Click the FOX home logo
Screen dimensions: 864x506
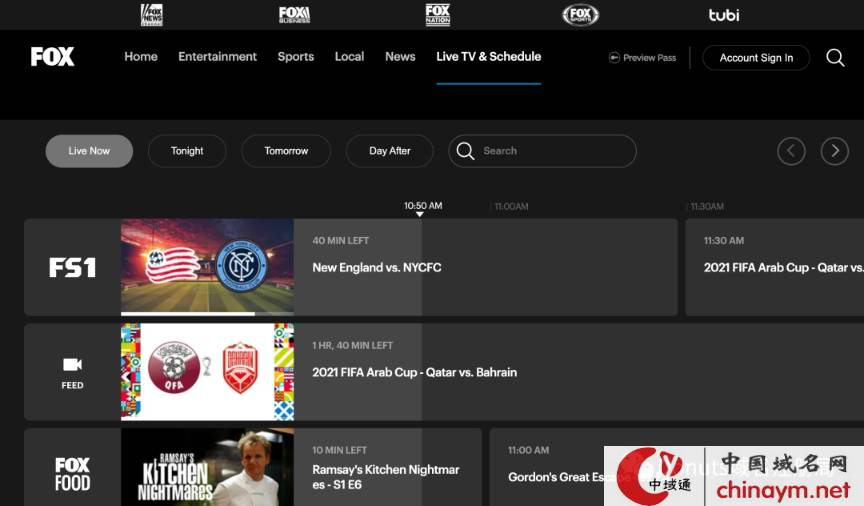[x=52, y=57]
